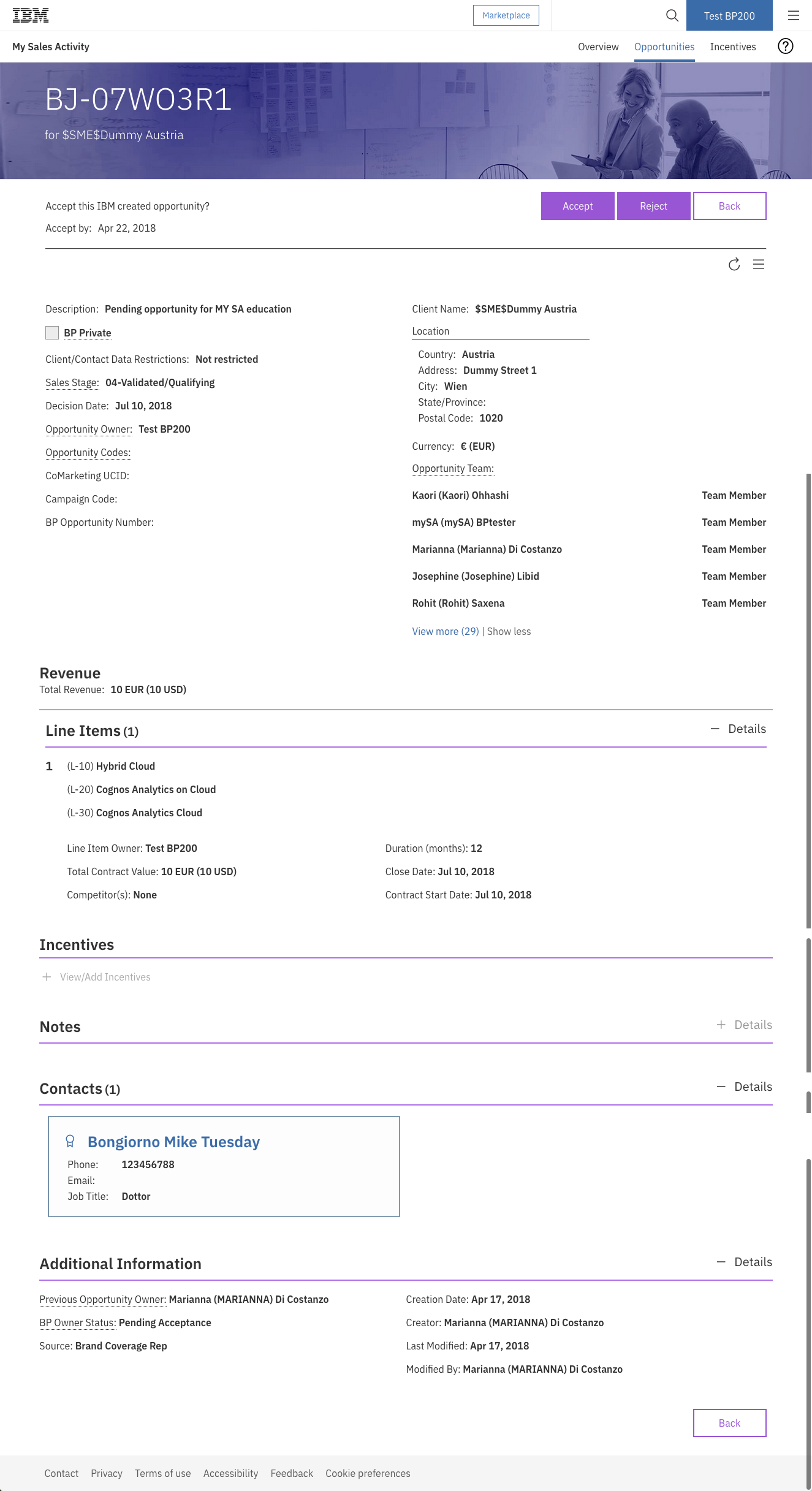Click the Sales Stage label
This screenshot has width=812, height=1491.
point(72,382)
